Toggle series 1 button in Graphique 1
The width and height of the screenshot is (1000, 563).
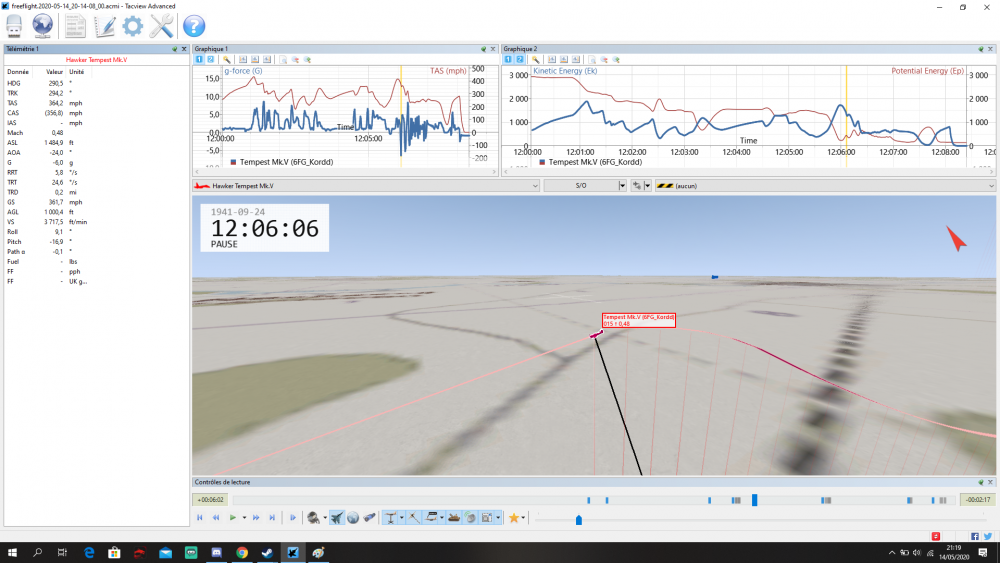pos(198,59)
